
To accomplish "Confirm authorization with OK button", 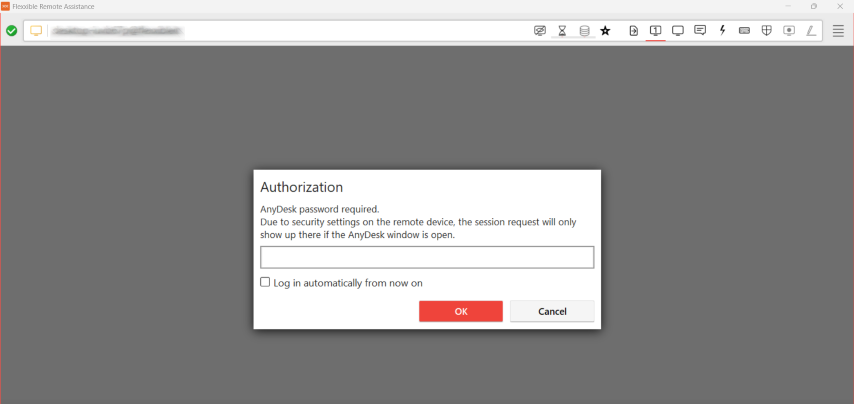I will pos(461,311).
